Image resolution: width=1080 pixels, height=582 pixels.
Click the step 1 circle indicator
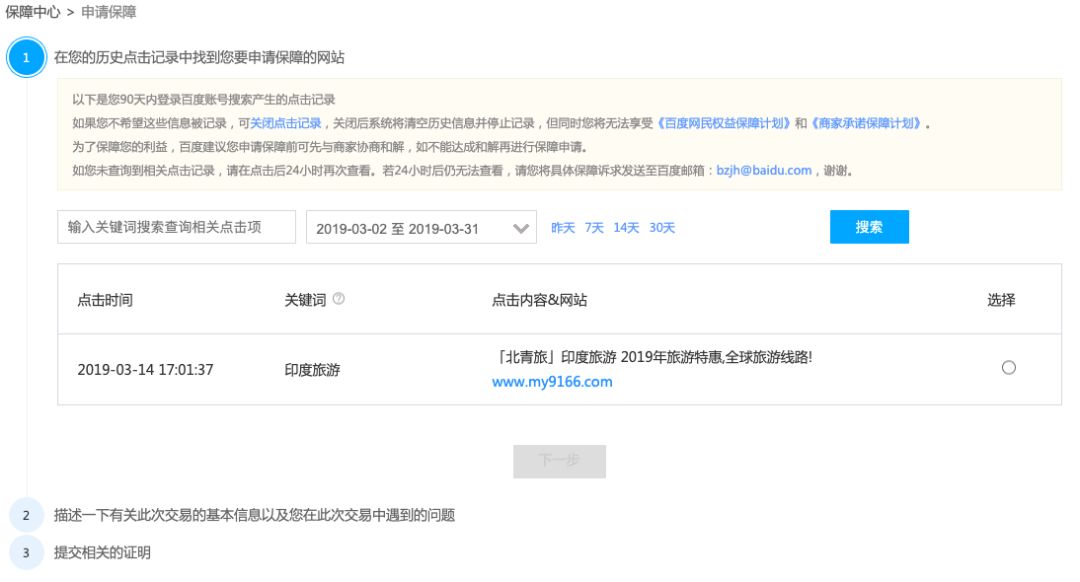click(x=26, y=58)
